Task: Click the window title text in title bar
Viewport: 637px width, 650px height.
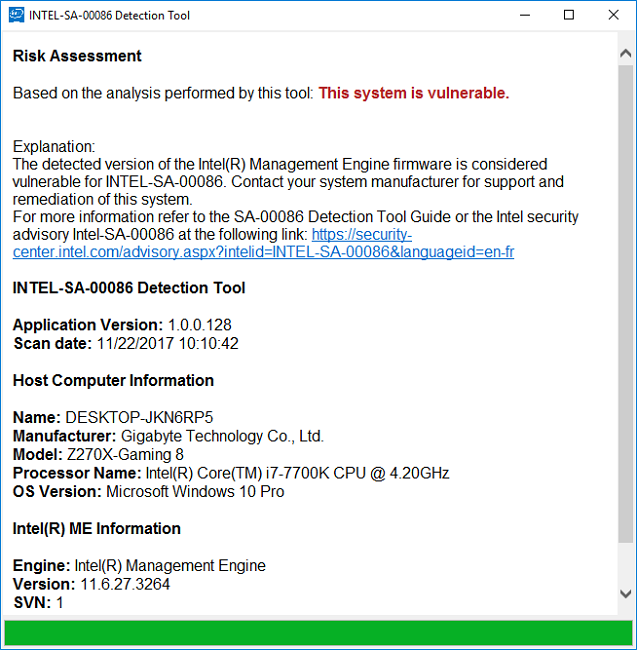Action: [109, 15]
